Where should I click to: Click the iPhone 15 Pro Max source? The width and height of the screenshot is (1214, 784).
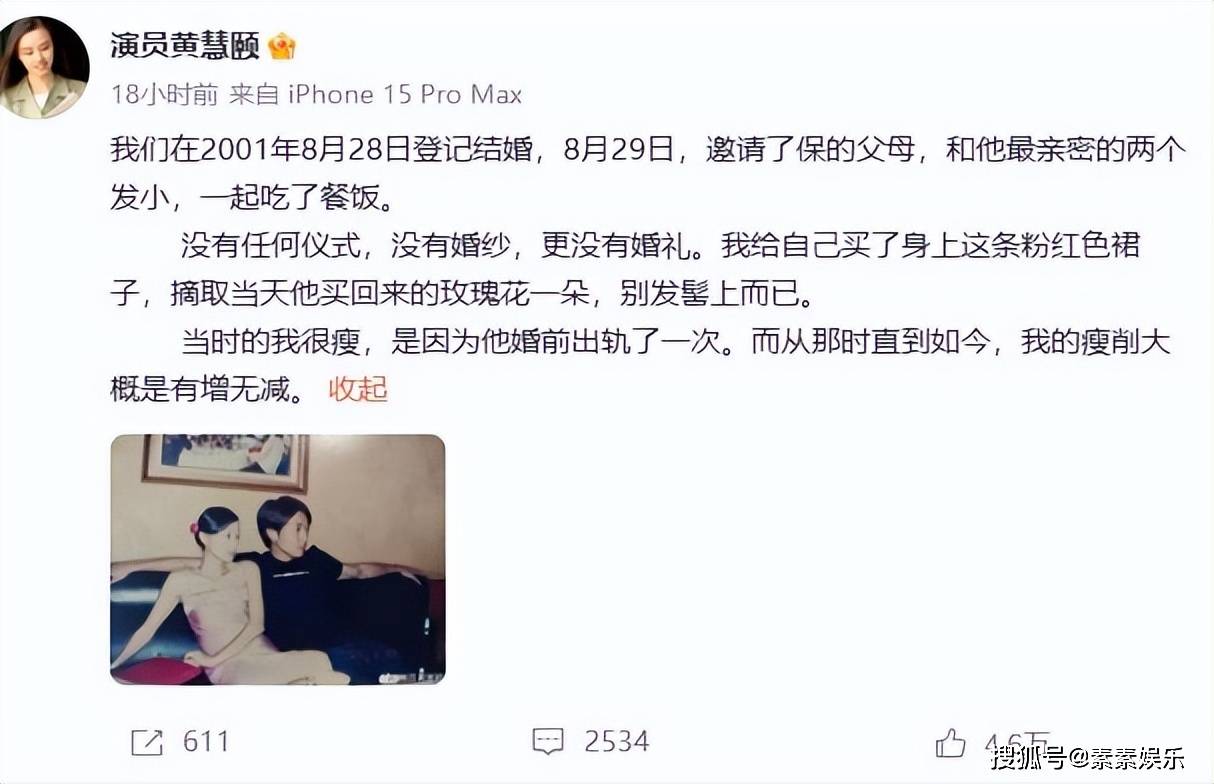(x=405, y=95)
